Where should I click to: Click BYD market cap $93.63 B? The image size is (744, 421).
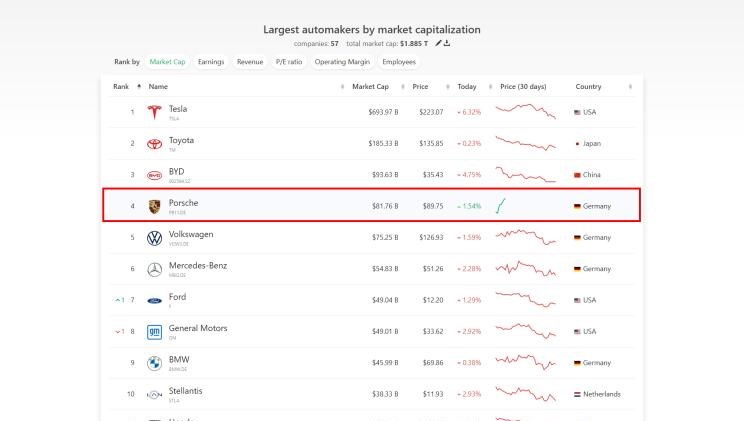tap(385, 175)
